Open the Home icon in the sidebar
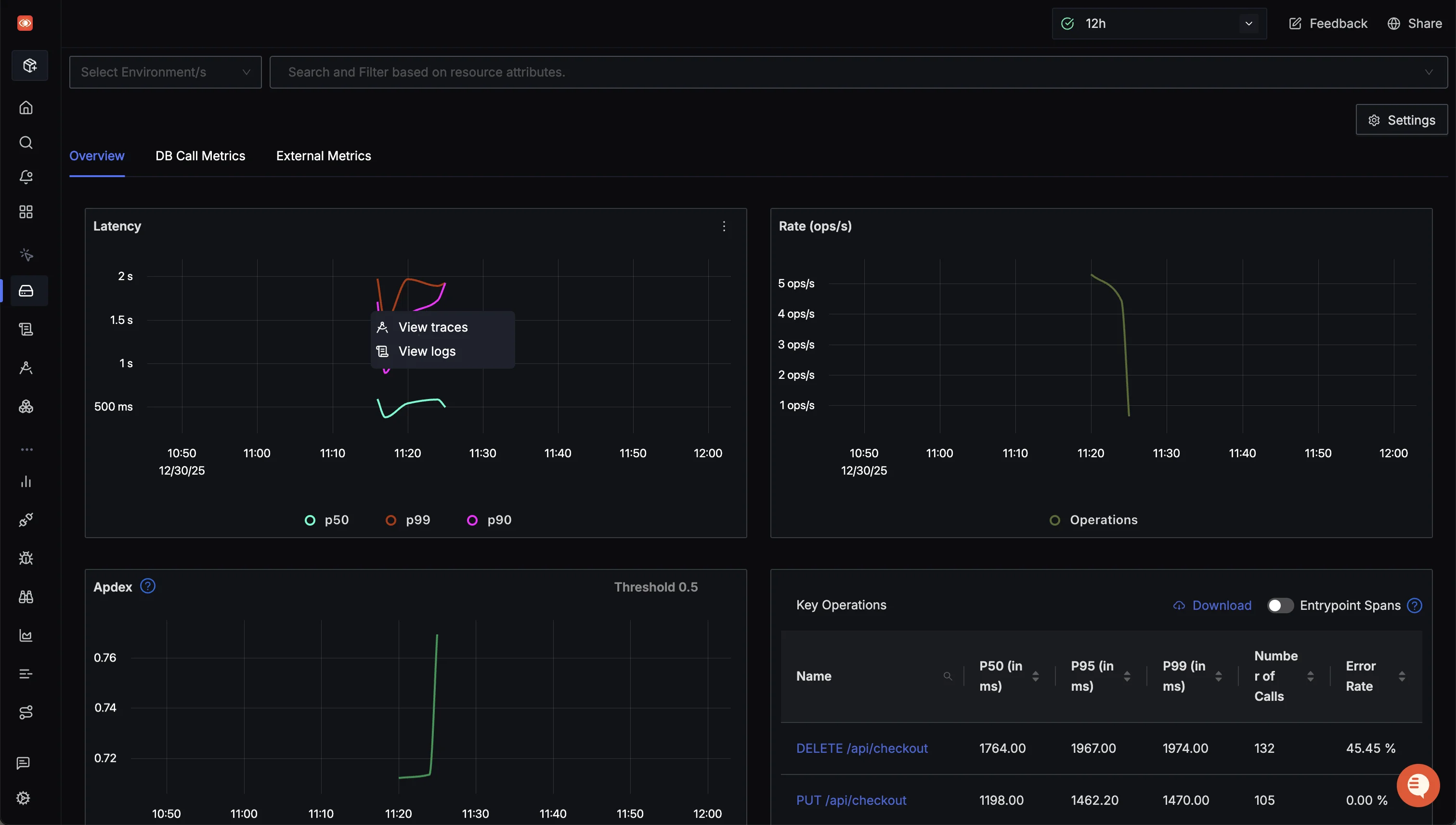 coord(26,108)
